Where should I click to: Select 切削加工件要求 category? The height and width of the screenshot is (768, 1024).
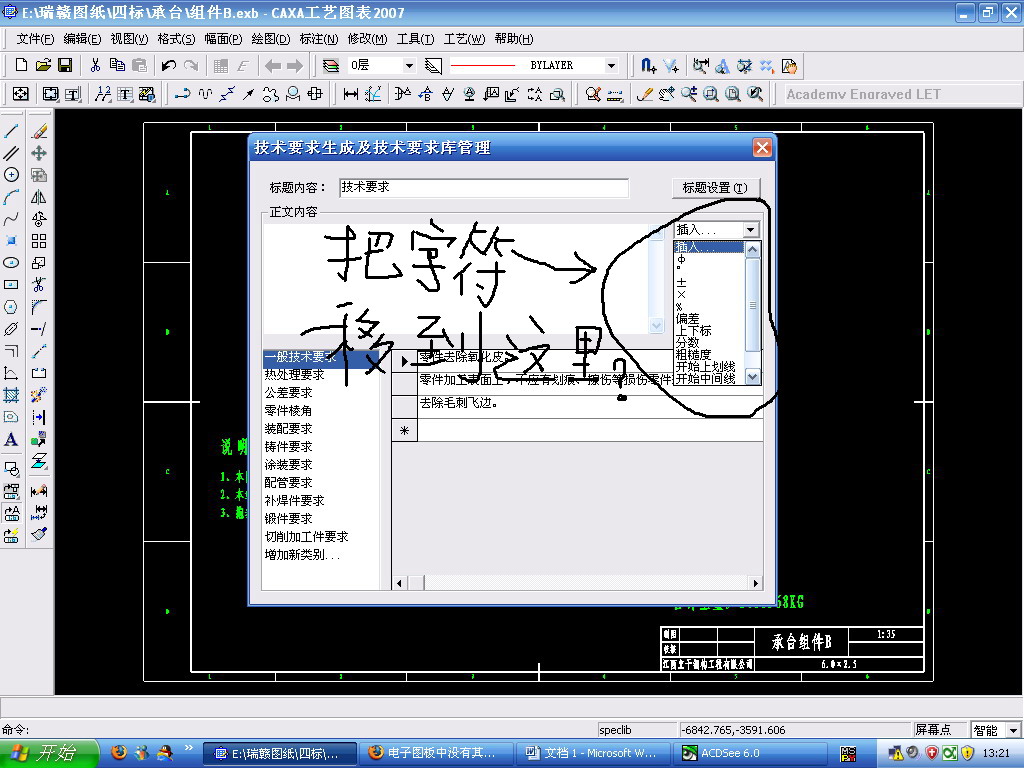306,536
